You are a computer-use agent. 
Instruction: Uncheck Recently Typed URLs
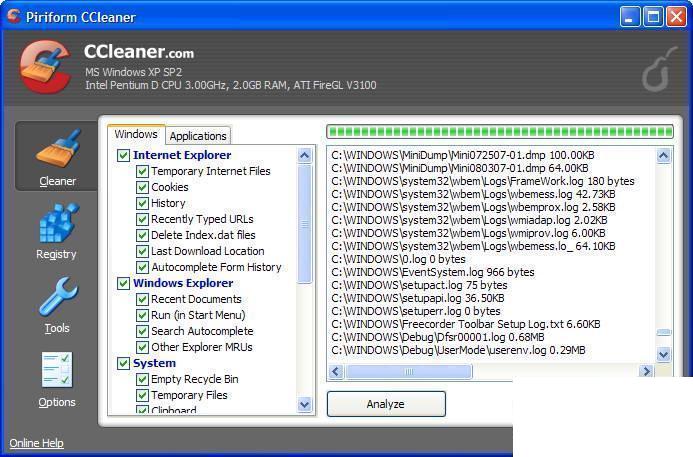pos(142,219)
